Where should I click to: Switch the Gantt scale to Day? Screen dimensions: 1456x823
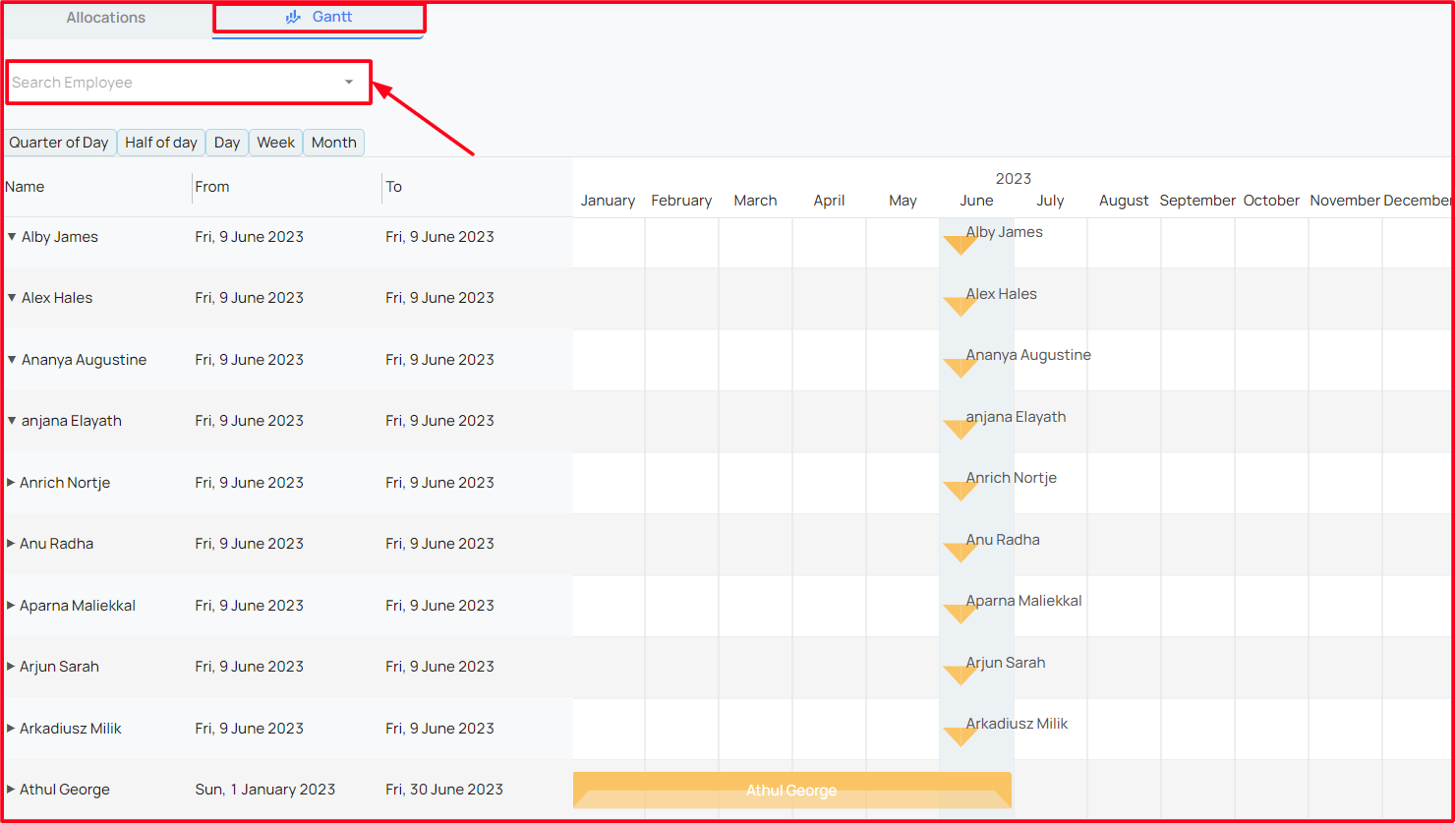pos(227,143)
